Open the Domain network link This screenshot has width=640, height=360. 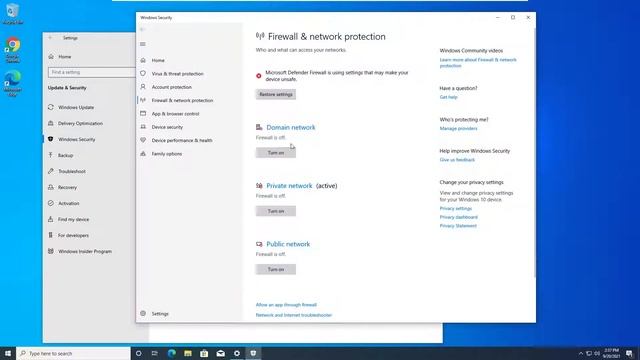pyautogui.click(x=291, y=127)
